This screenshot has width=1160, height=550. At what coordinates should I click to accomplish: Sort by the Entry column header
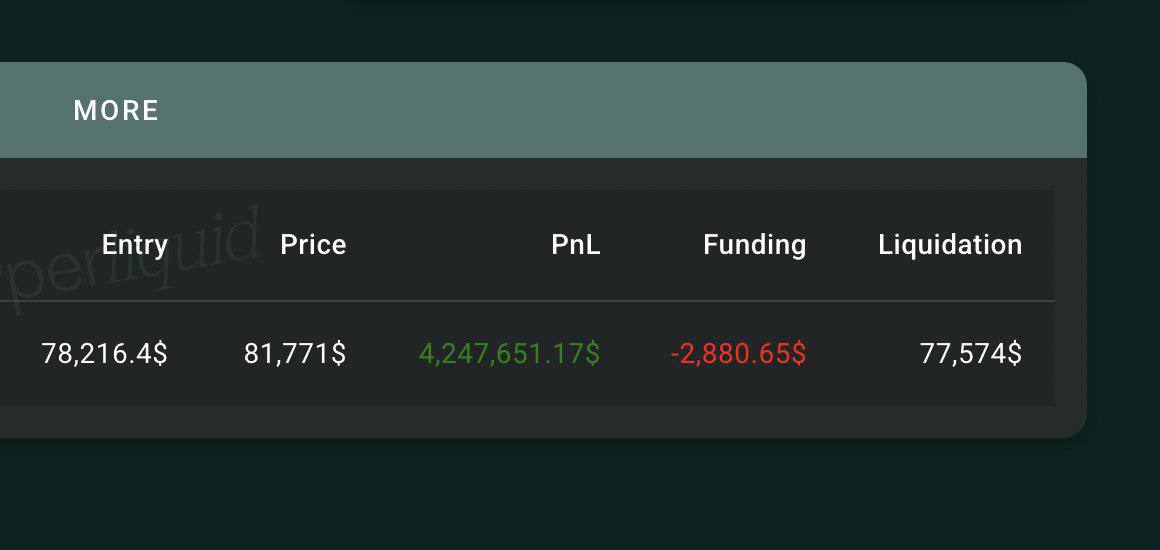click(134, 245)
